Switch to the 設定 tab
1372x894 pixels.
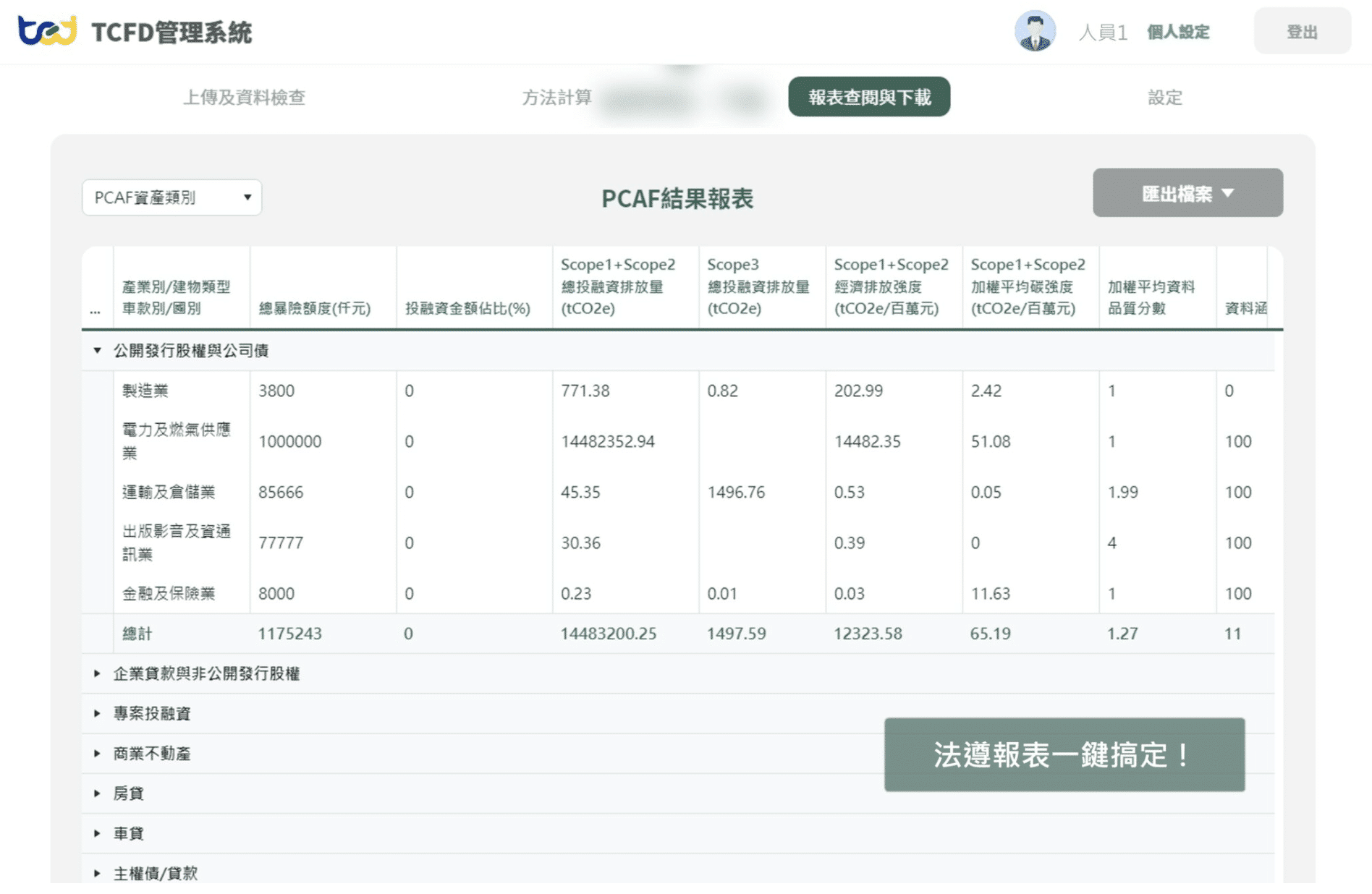click(1167, 98)
